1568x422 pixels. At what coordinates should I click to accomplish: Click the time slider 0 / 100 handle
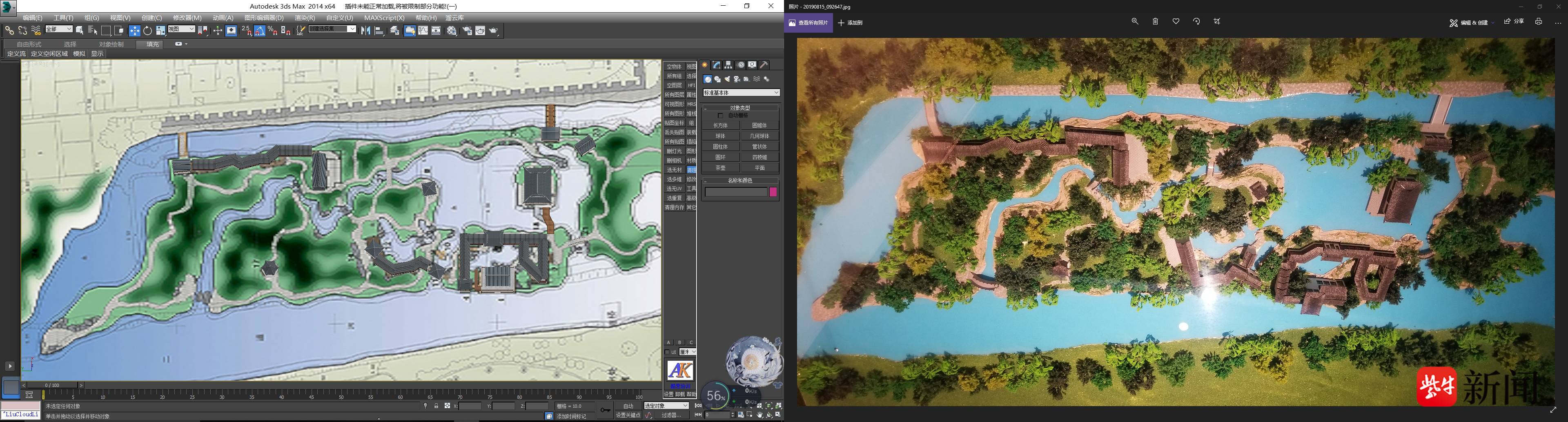coord(52,385)
